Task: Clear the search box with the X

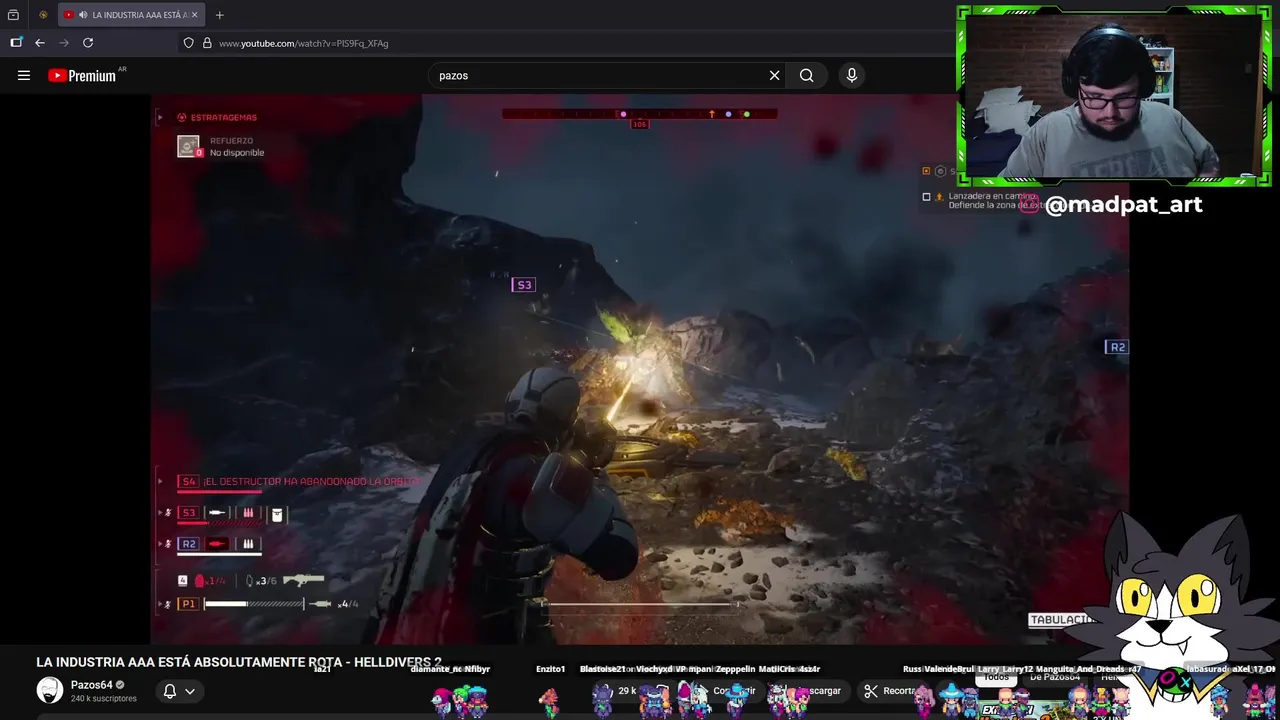Action: [774, 75]
